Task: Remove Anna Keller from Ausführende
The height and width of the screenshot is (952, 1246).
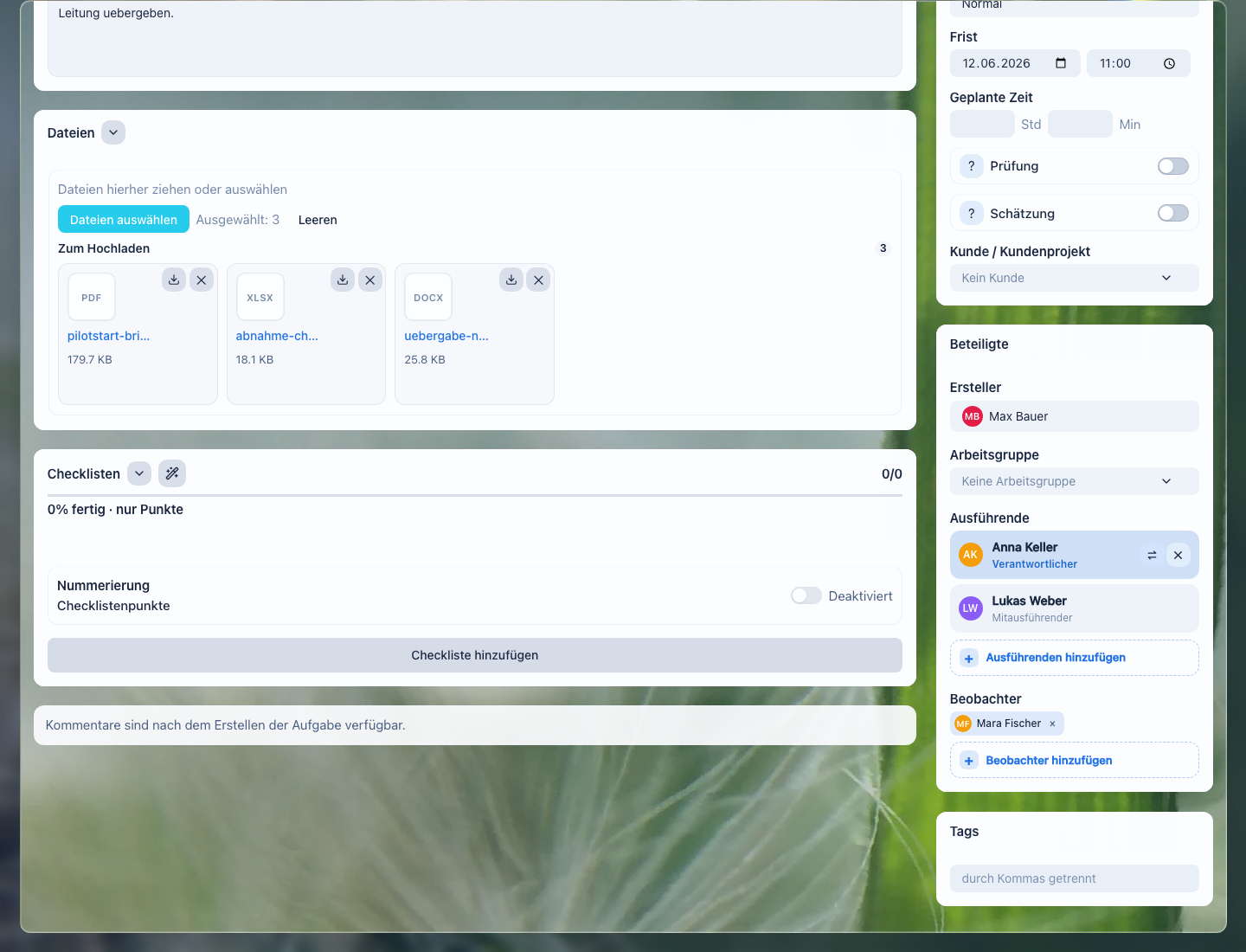Action: [x=1178, y=555]
